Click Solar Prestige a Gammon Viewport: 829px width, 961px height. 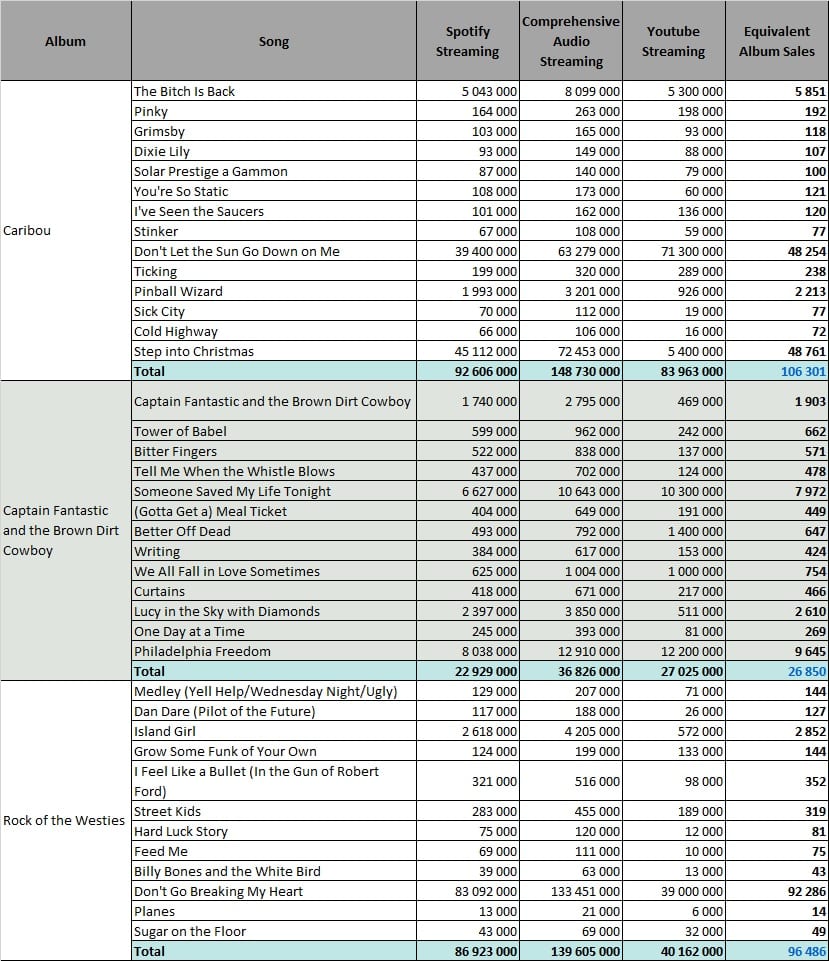[274, 171]
